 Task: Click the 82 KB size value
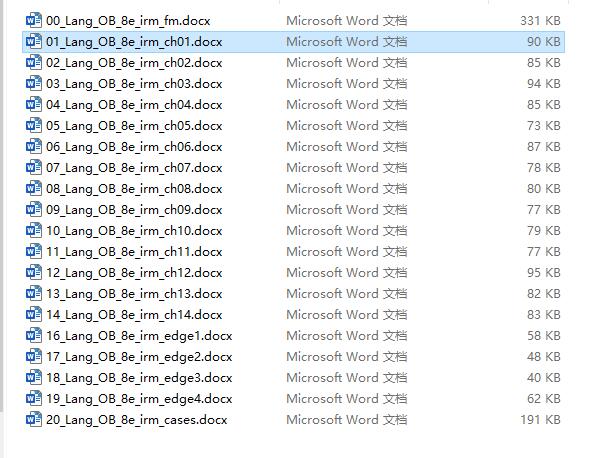coord(544,293)
